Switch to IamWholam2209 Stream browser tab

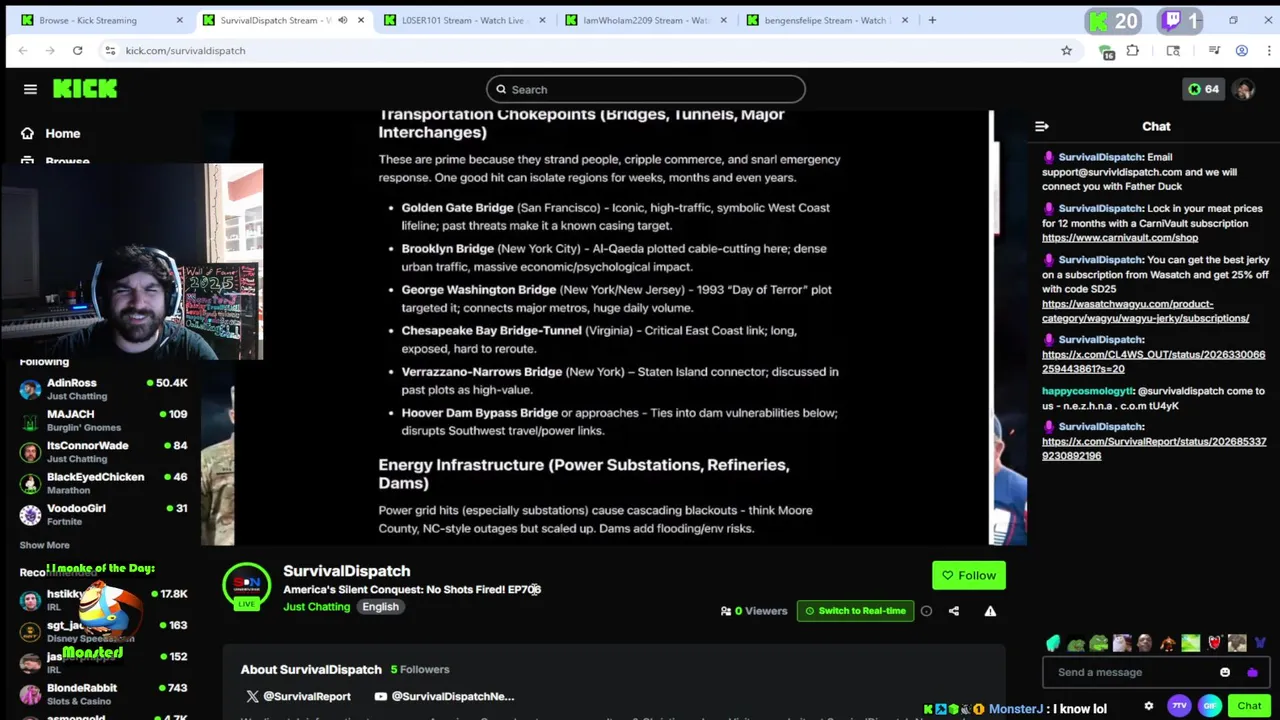coord(645,20)
